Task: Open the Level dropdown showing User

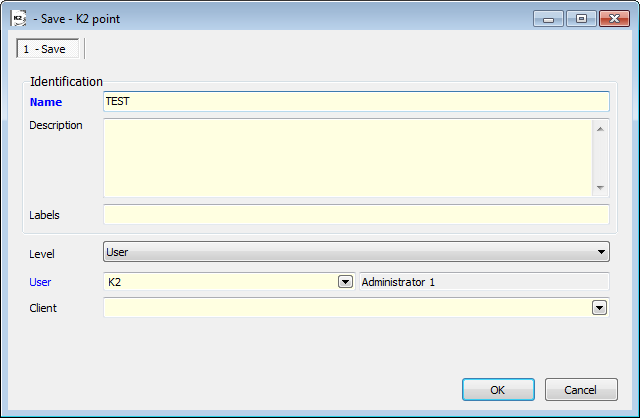Action: [356, 251]
